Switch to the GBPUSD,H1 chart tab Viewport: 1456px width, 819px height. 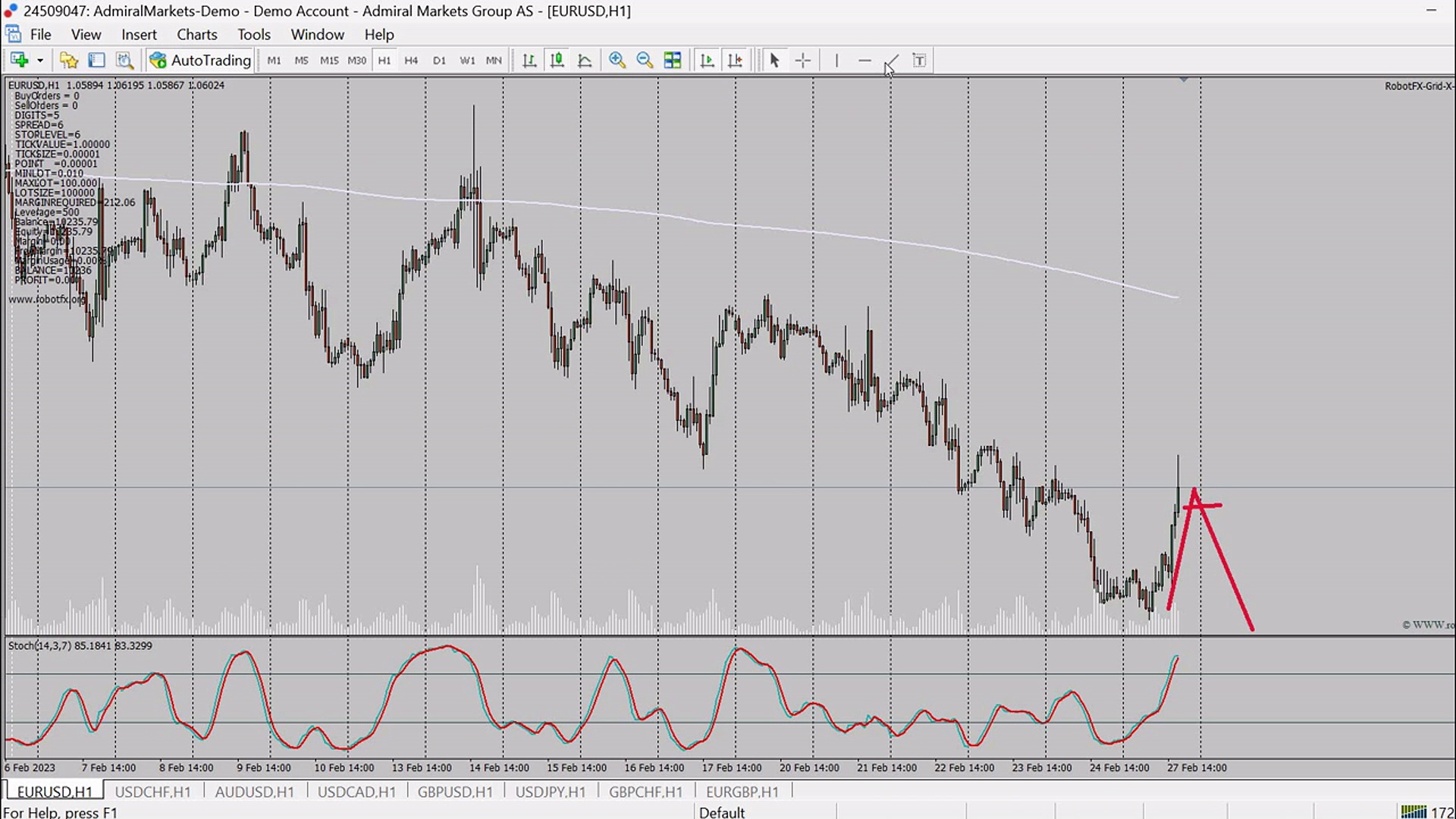point(455,792)
